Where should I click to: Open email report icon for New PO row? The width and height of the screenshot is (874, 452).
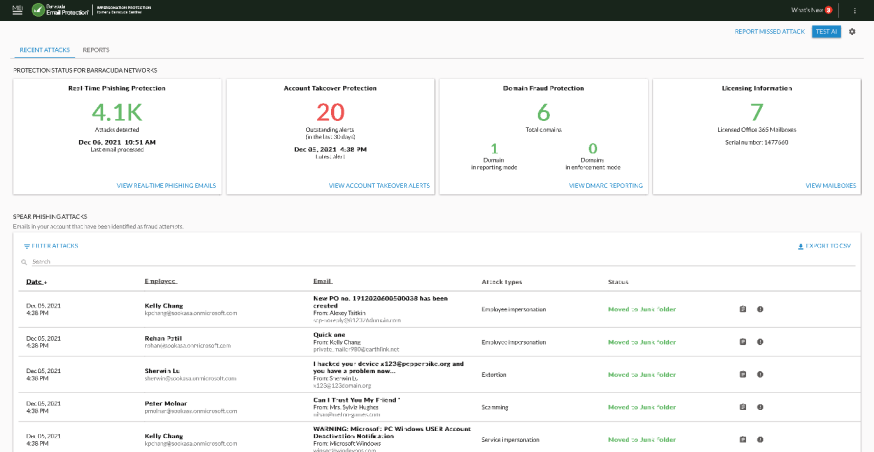(x=742, y=309)
